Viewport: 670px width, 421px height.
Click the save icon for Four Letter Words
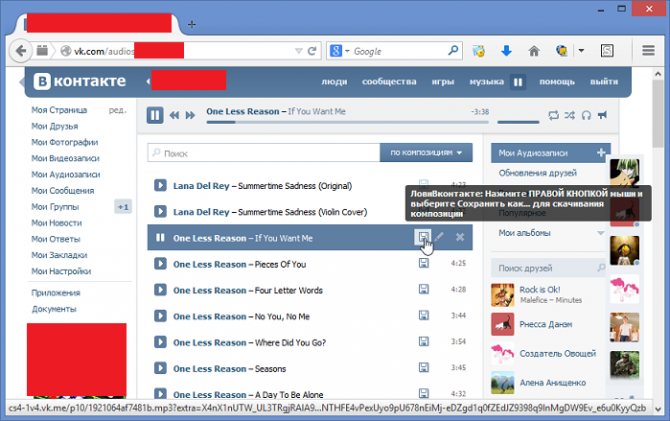click(423, 289)
